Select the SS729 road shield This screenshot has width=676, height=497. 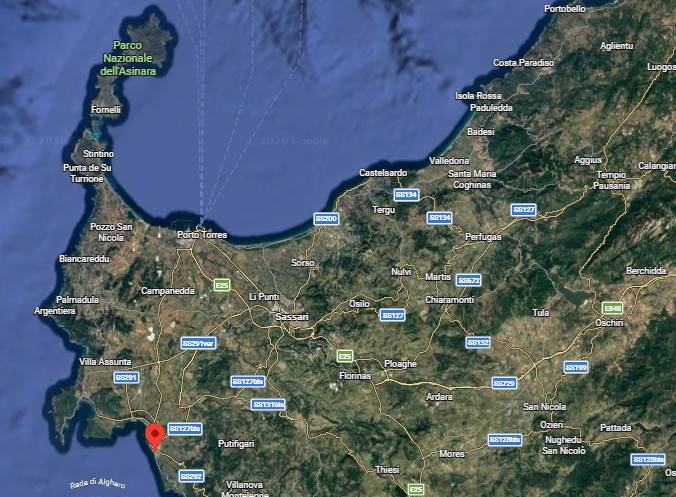click(x=504, y=383)
